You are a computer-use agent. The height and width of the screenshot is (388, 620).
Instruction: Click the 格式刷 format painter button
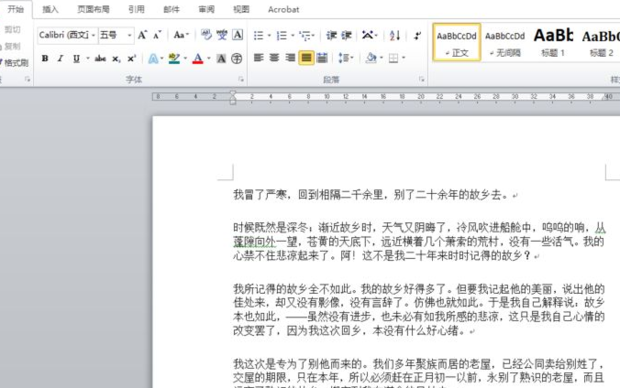[14, 63]
